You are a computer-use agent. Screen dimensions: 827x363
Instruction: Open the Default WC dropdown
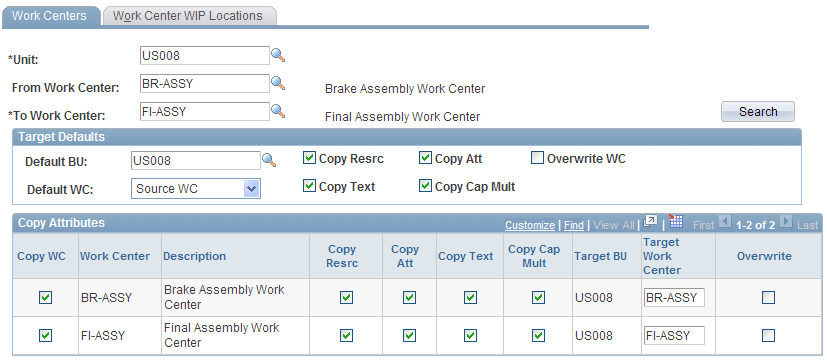(x=196, y=188)
